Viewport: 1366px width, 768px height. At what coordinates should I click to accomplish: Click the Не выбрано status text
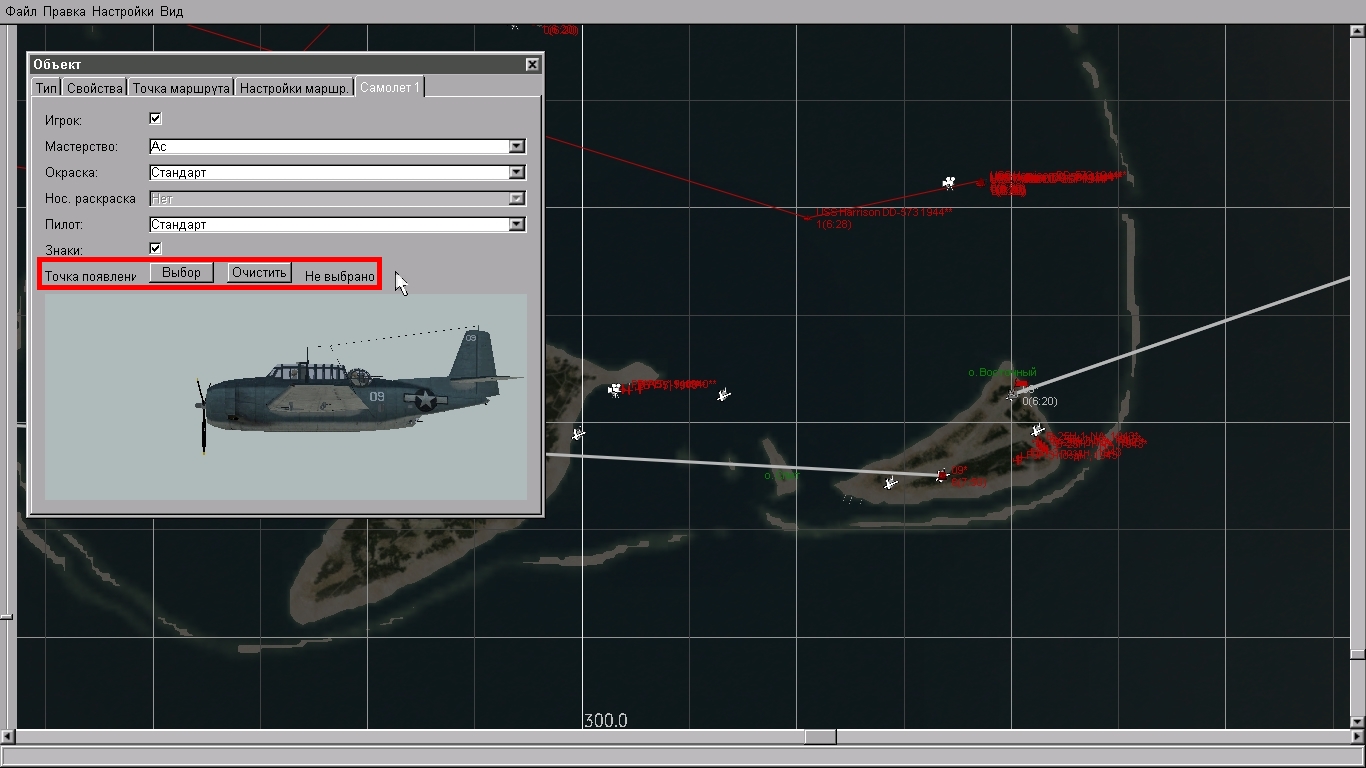tap(340, 276)
